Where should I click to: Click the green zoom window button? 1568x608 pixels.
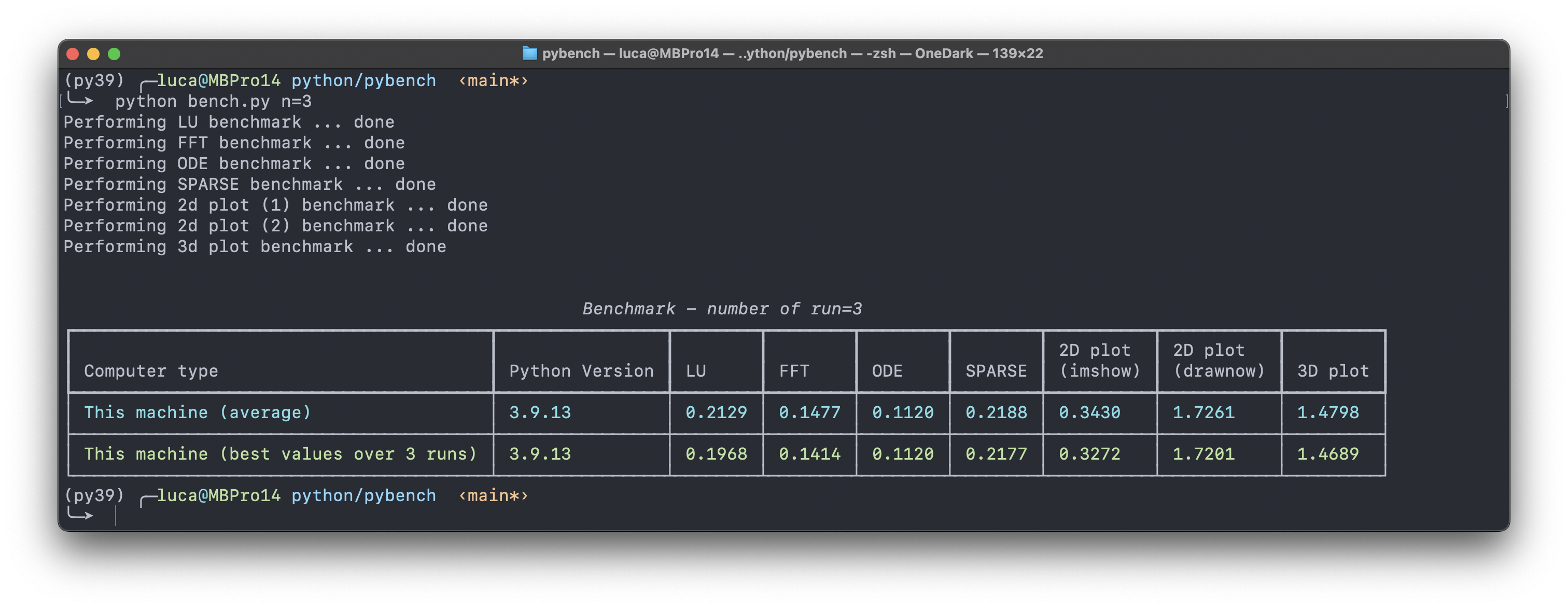[114, 53]
